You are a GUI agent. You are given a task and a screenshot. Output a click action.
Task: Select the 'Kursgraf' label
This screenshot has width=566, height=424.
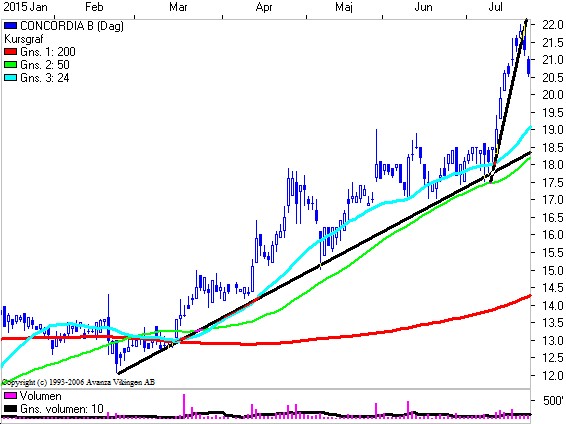pos(23,39)
